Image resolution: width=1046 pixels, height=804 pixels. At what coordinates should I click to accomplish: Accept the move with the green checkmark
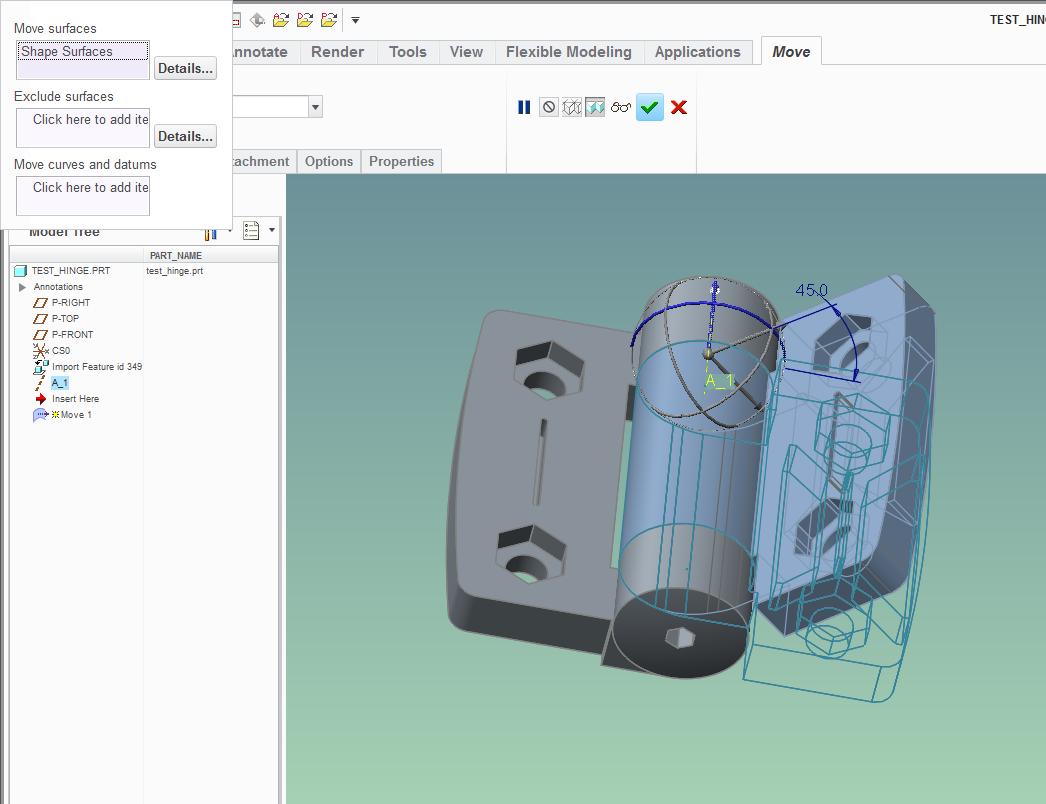tap(650, 107)
